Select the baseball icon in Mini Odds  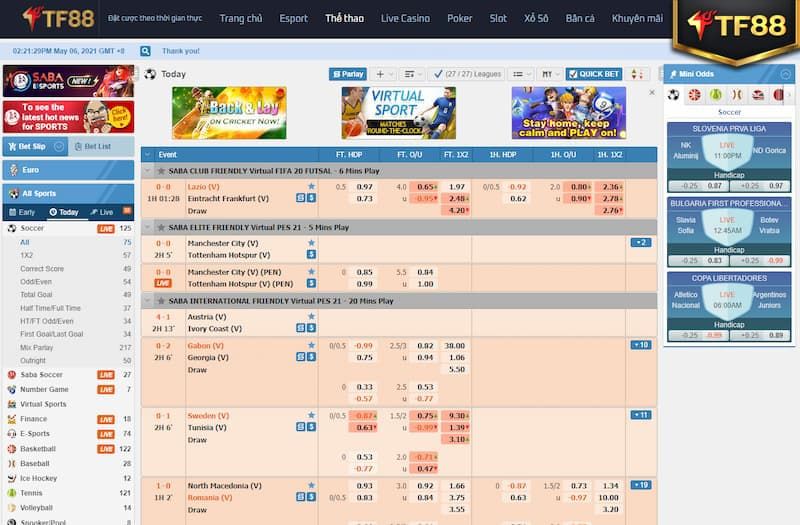click(737, 95)
